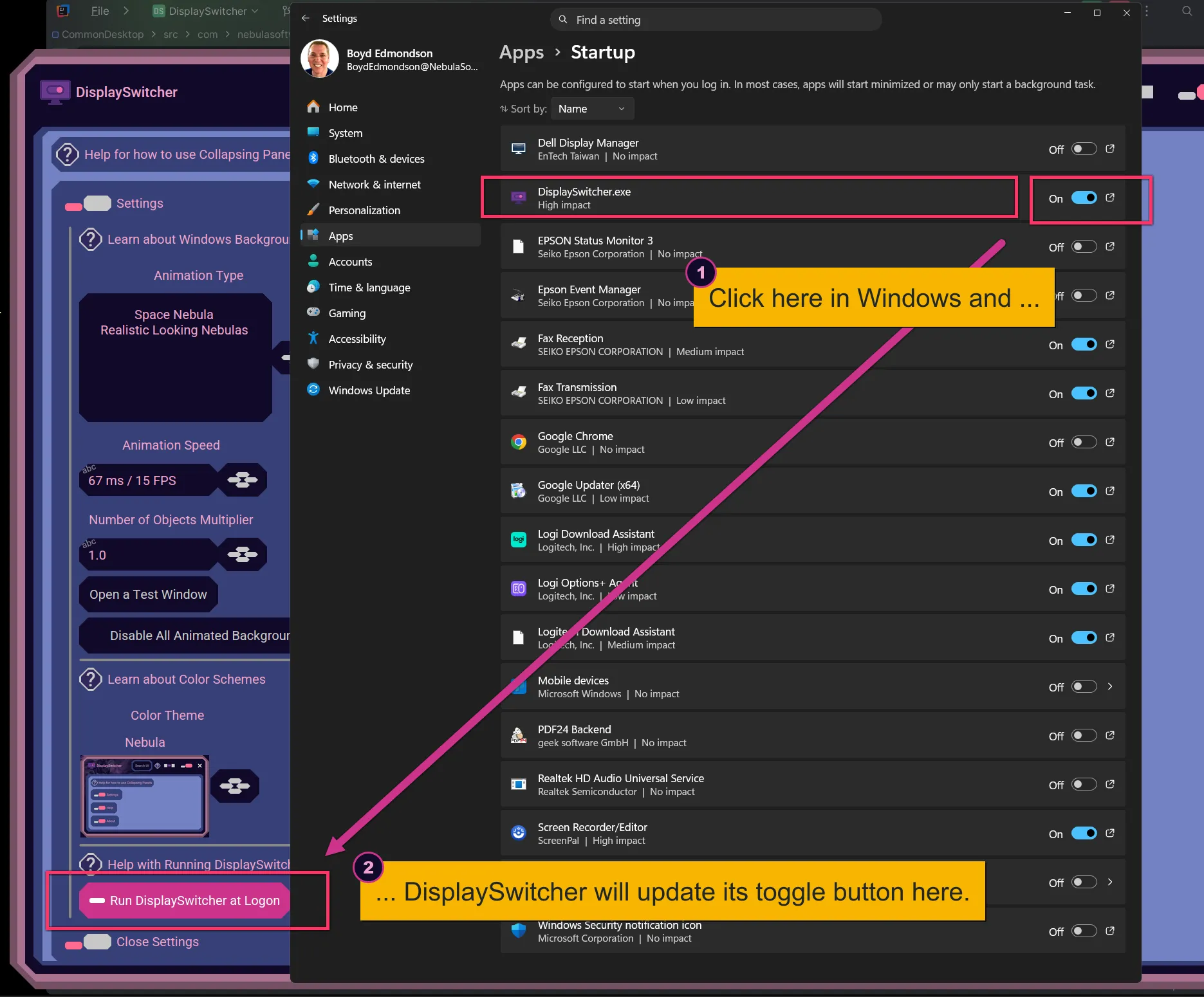This screenshot has width=1204, height=997.
Task: Click Boyd Edmondson account profile picture
Action: (x=320, y=59)
